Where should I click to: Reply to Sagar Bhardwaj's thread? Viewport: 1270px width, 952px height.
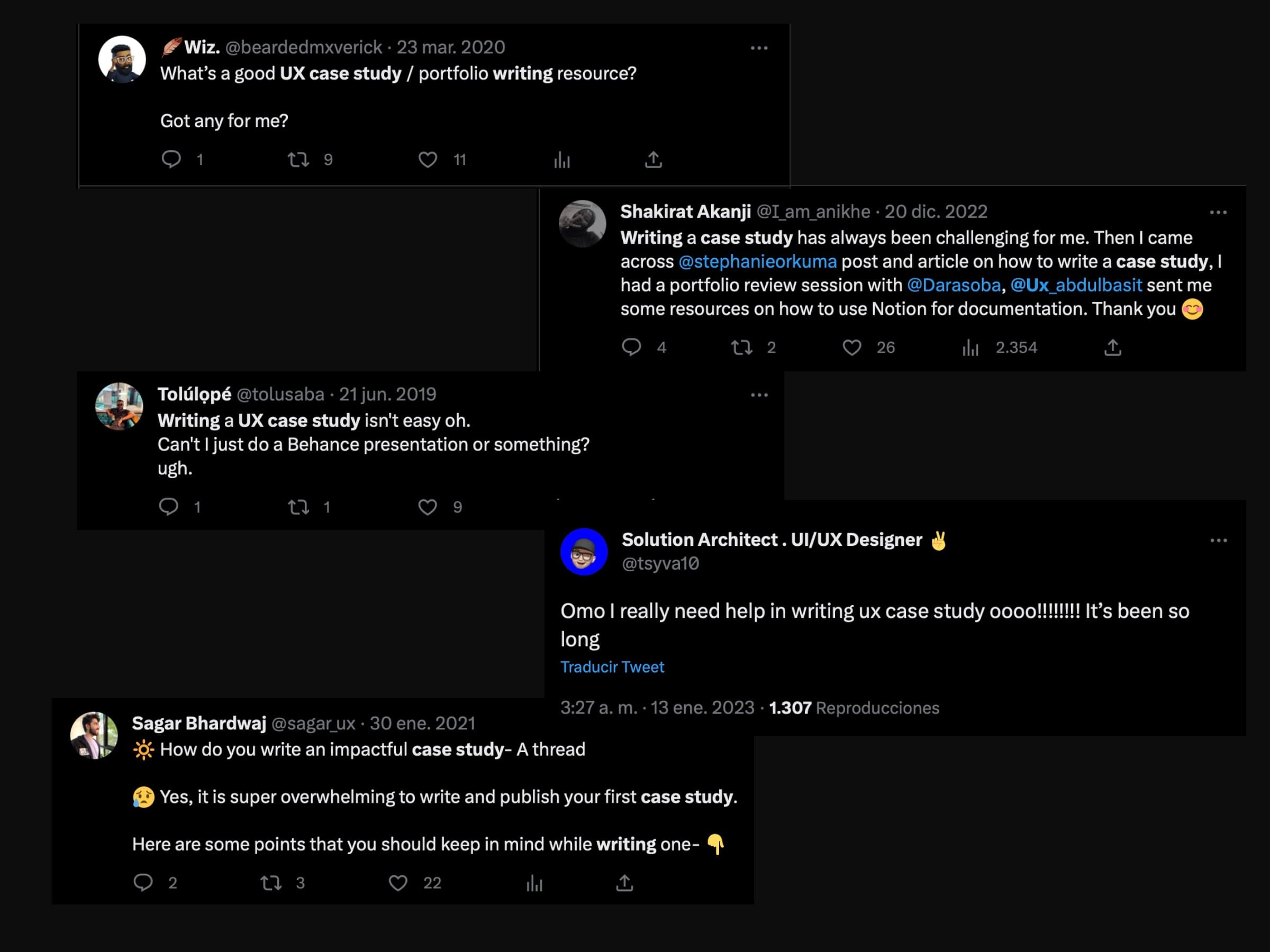pyautogui.click(x=143, y=882)
